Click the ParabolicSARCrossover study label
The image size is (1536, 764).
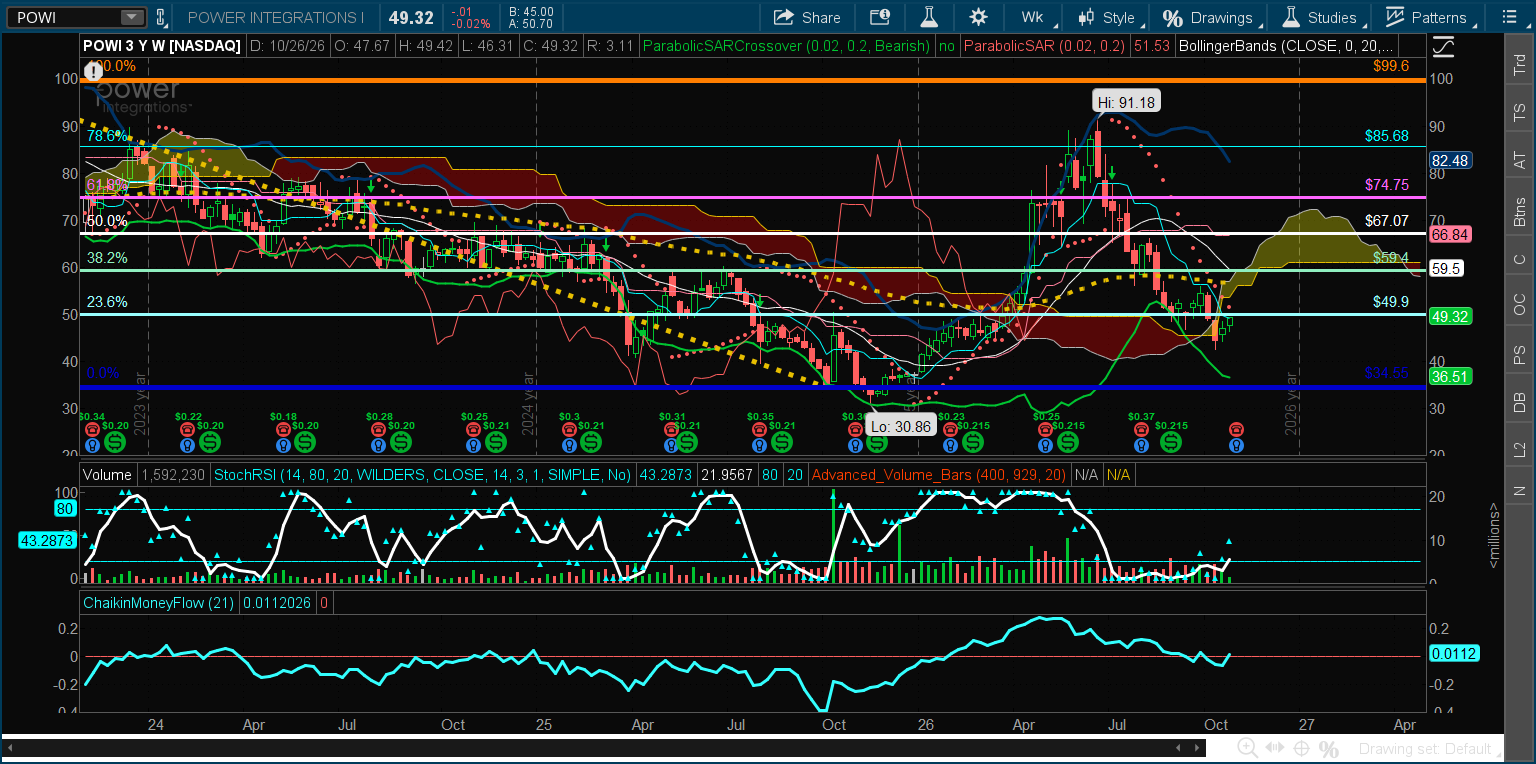click(x=787, y=46)
